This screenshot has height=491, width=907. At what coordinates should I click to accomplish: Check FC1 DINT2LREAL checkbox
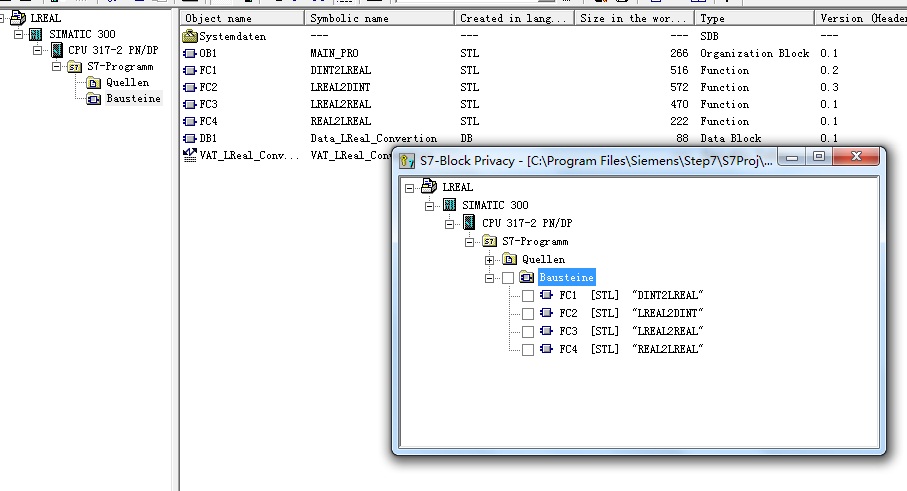(528, 296)
